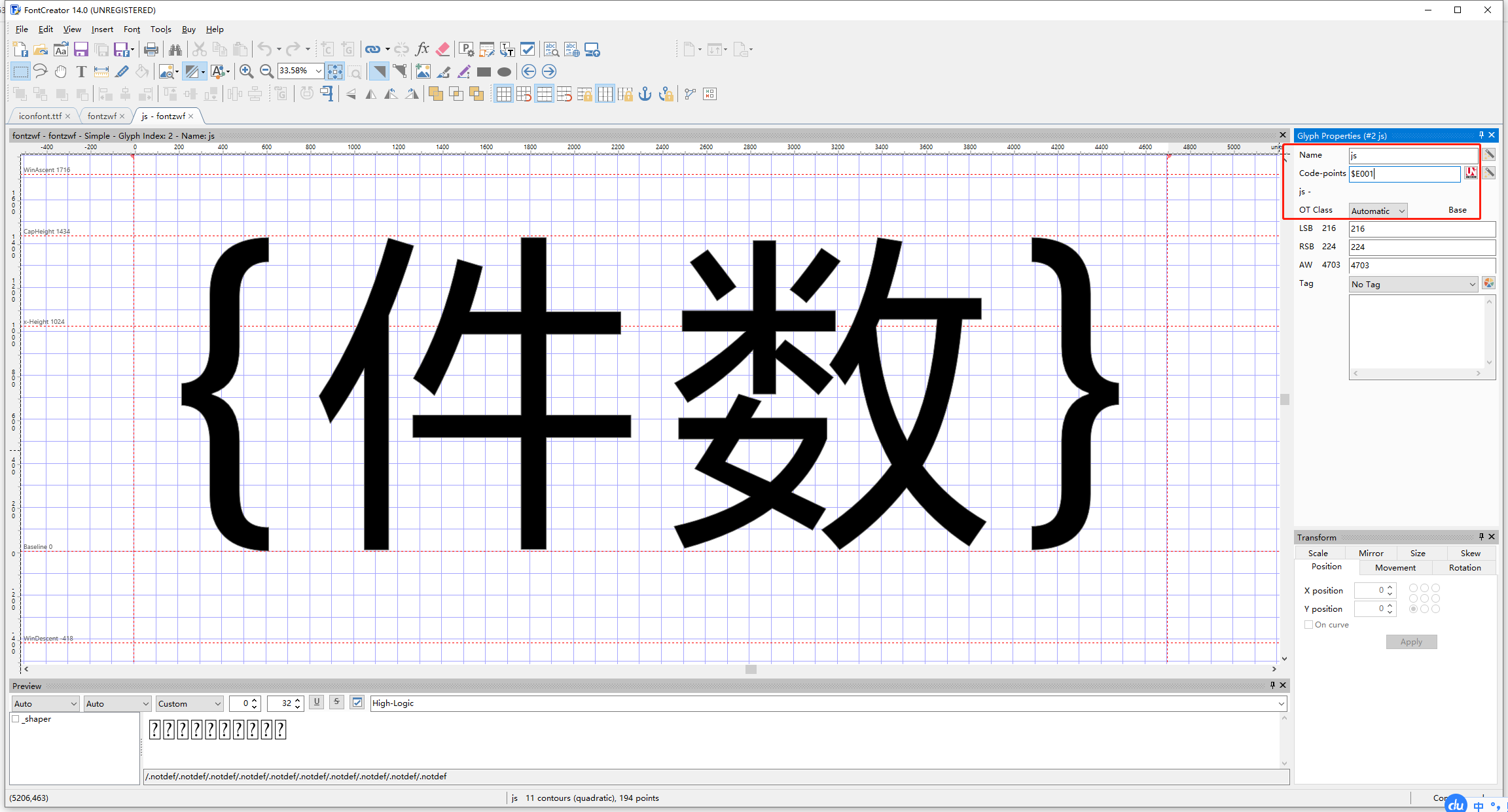
Task: Select the ellipse contour tool
Action: [x=504, y=72]
